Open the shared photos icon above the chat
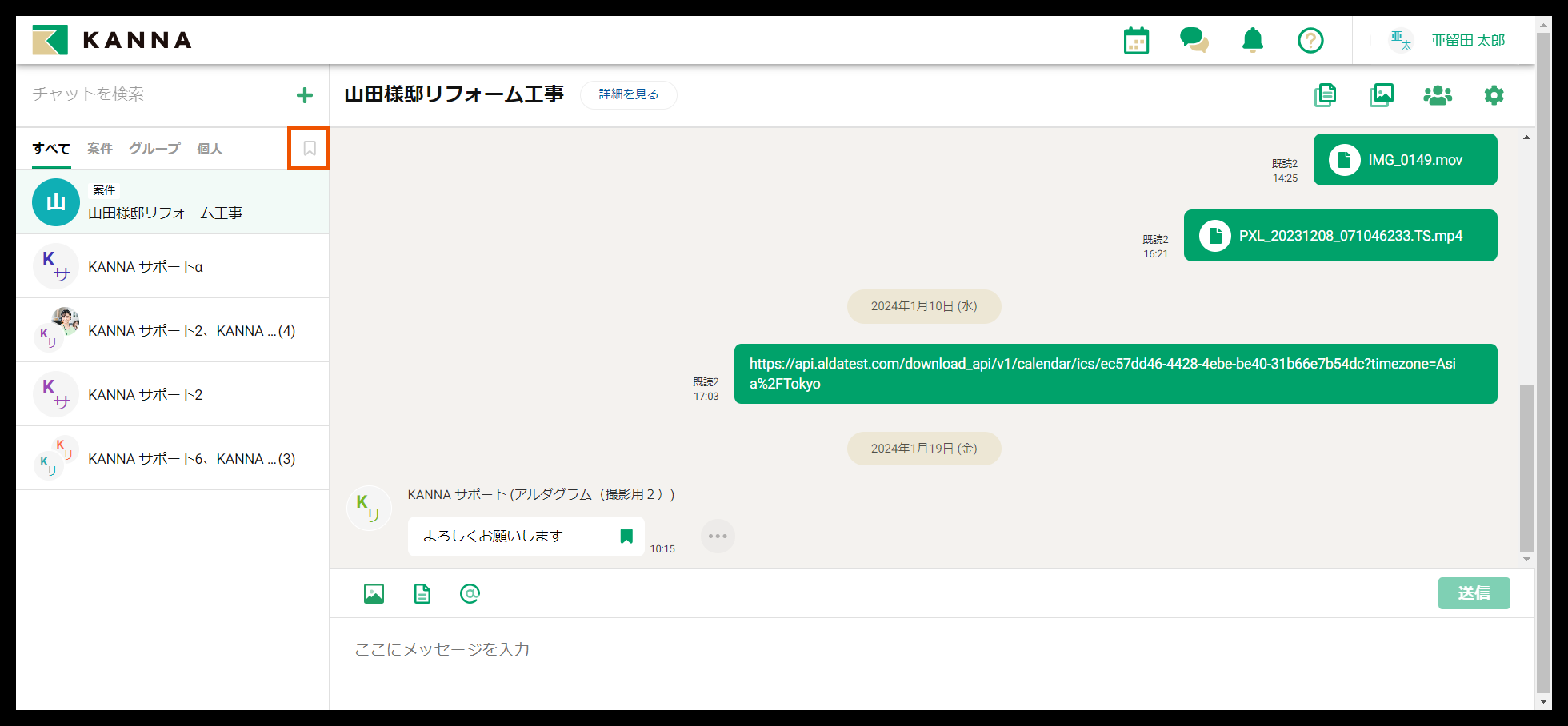Viewport: 1568px width, 726px height. (1382, 94)
